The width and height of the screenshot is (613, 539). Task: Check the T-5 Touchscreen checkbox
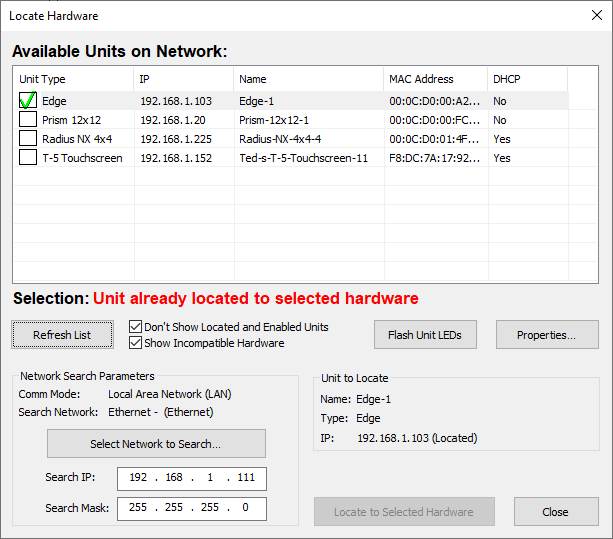(x=28, y=157)
